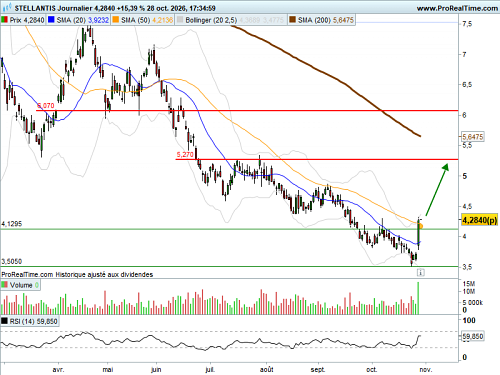Click the brown SMA (200) color swatch

[x=293, y=20]
